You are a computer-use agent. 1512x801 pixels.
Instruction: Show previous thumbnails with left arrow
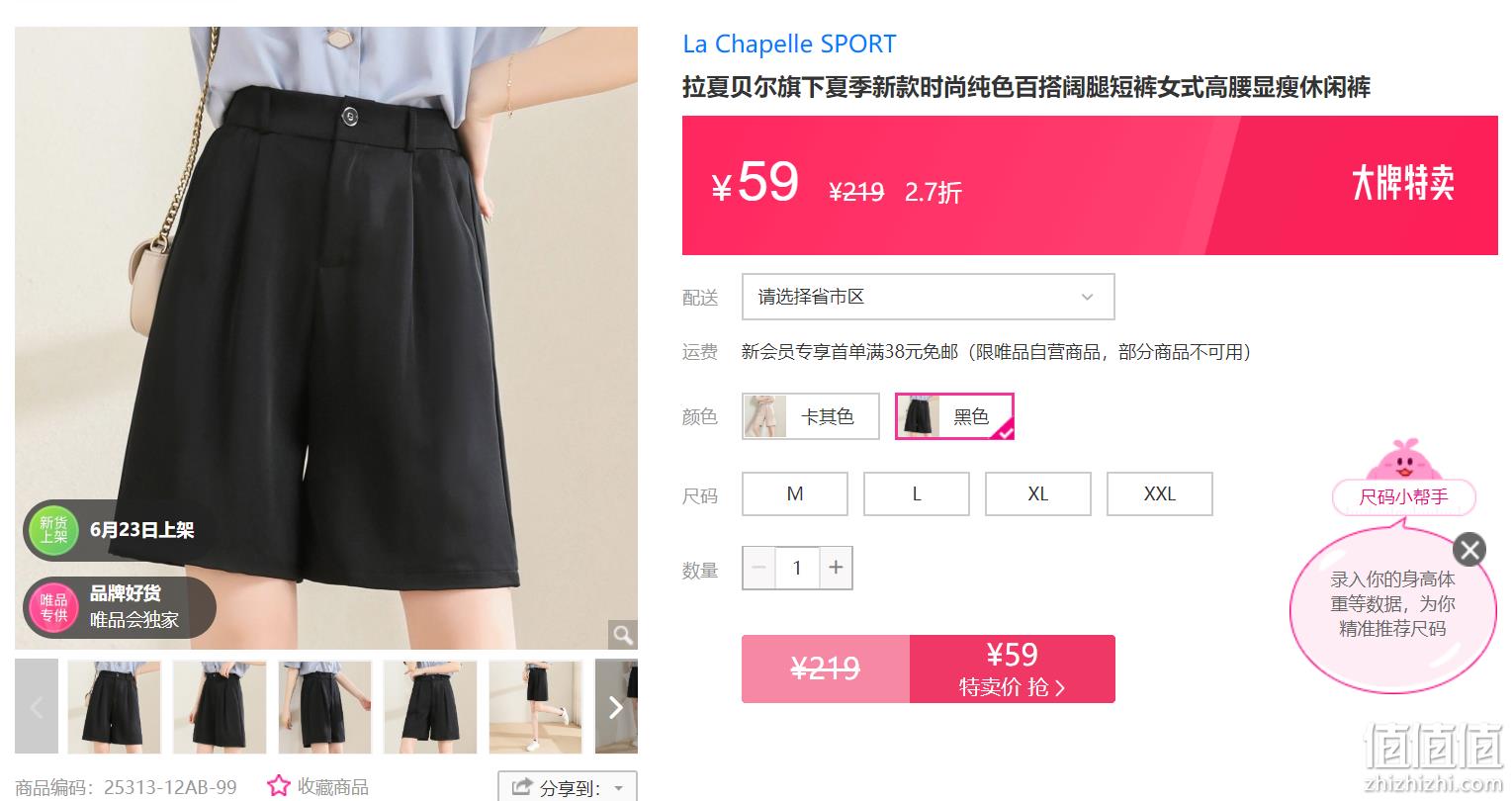[37, 707]
